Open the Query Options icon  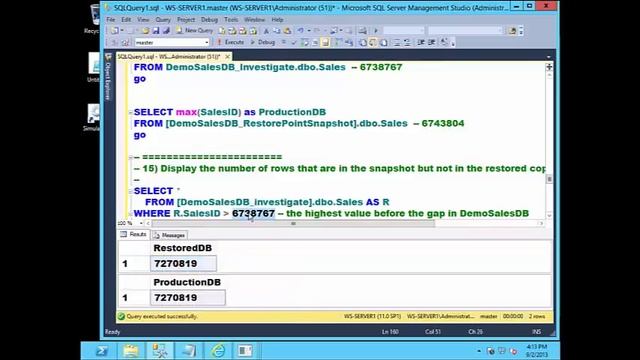tap(315, 42)
